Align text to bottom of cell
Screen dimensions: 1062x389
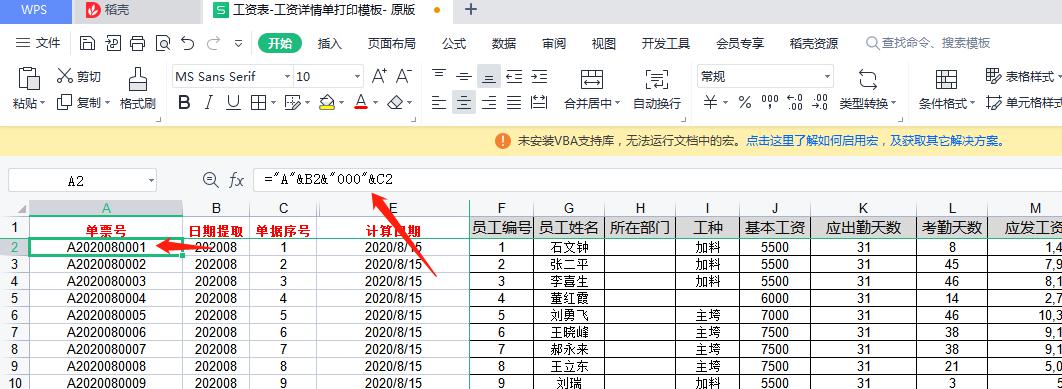(488, 76)
